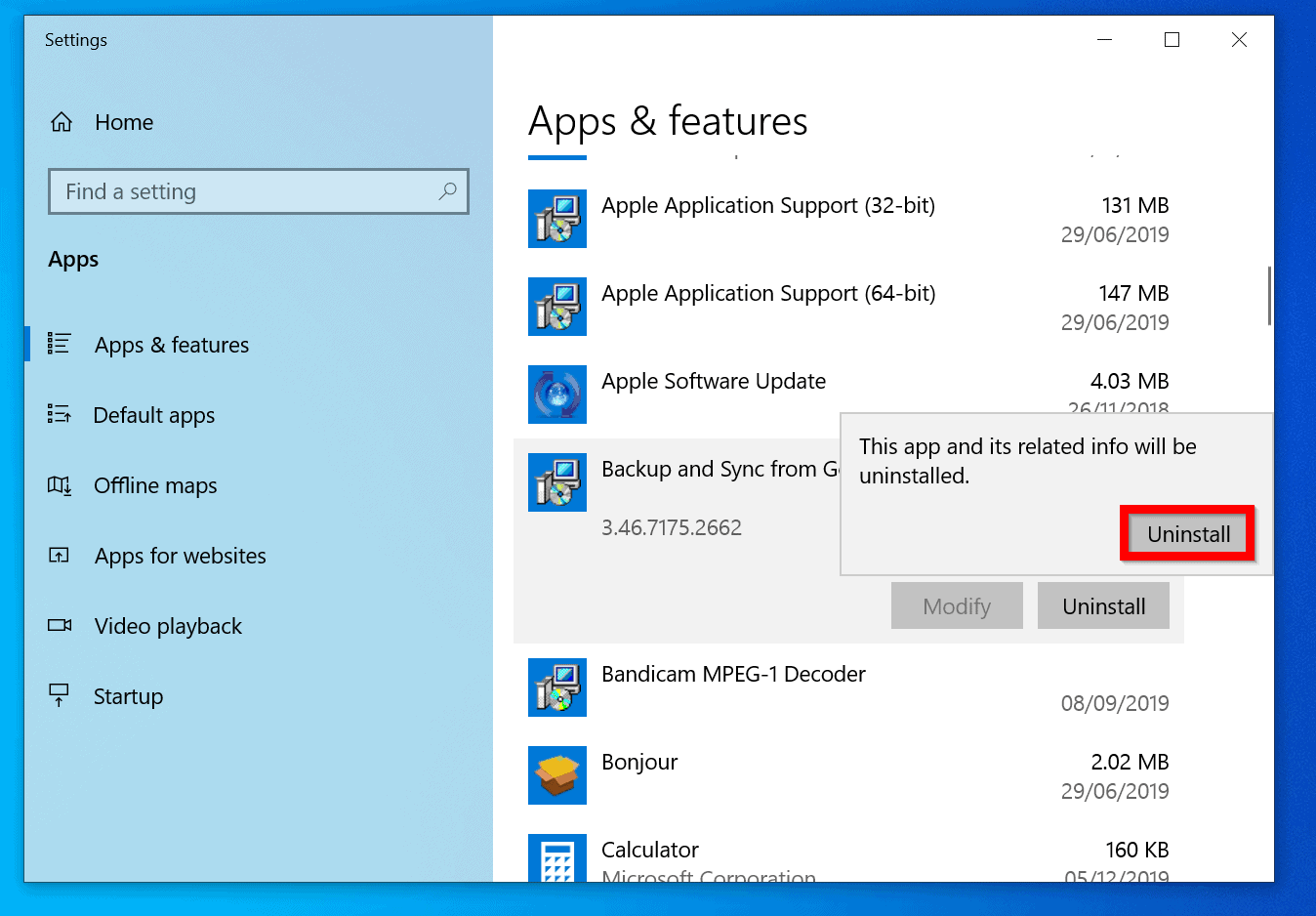Open the Startup apps section
Screen dimensions: 1316x916
128,696
